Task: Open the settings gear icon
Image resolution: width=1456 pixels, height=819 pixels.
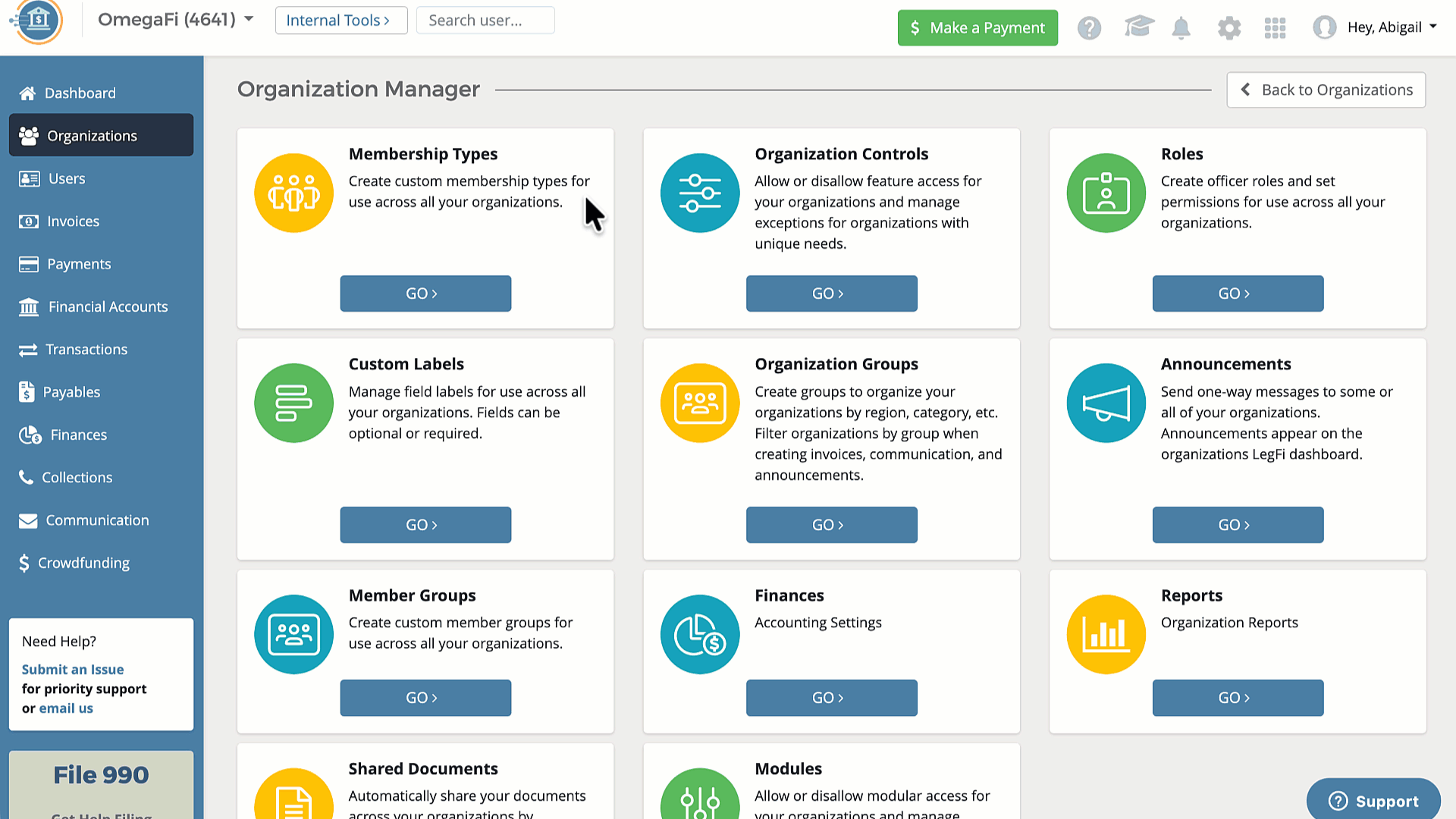Action: 1228,28
